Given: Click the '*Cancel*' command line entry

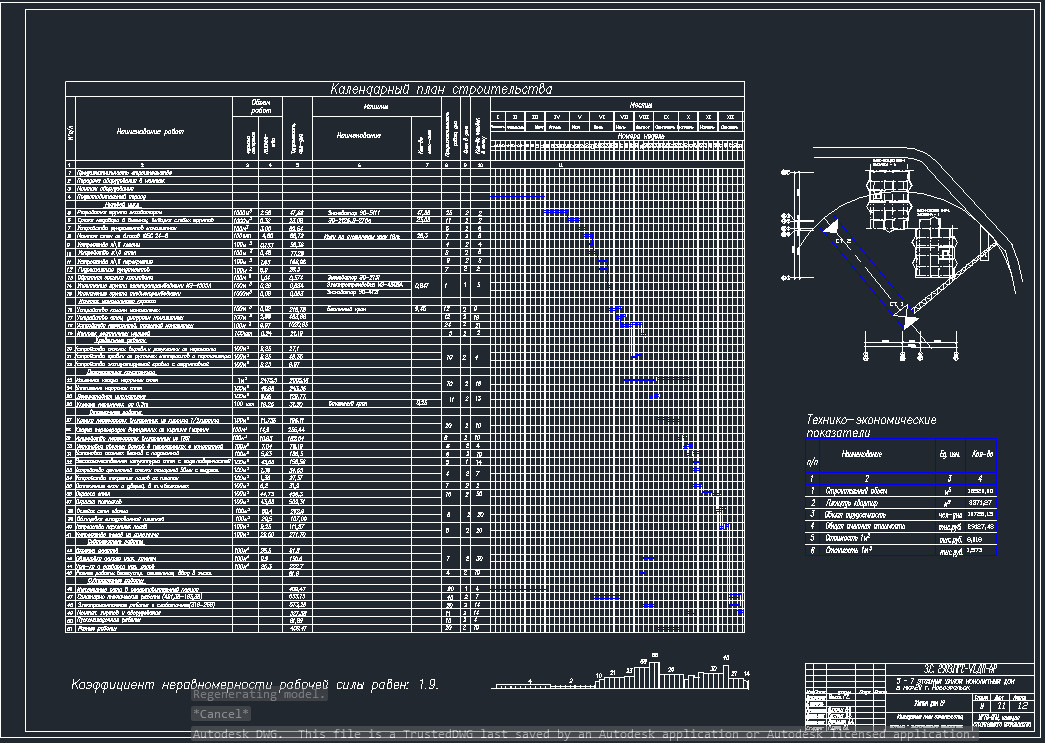Looking at the screenshot, I should click(220, 714).
